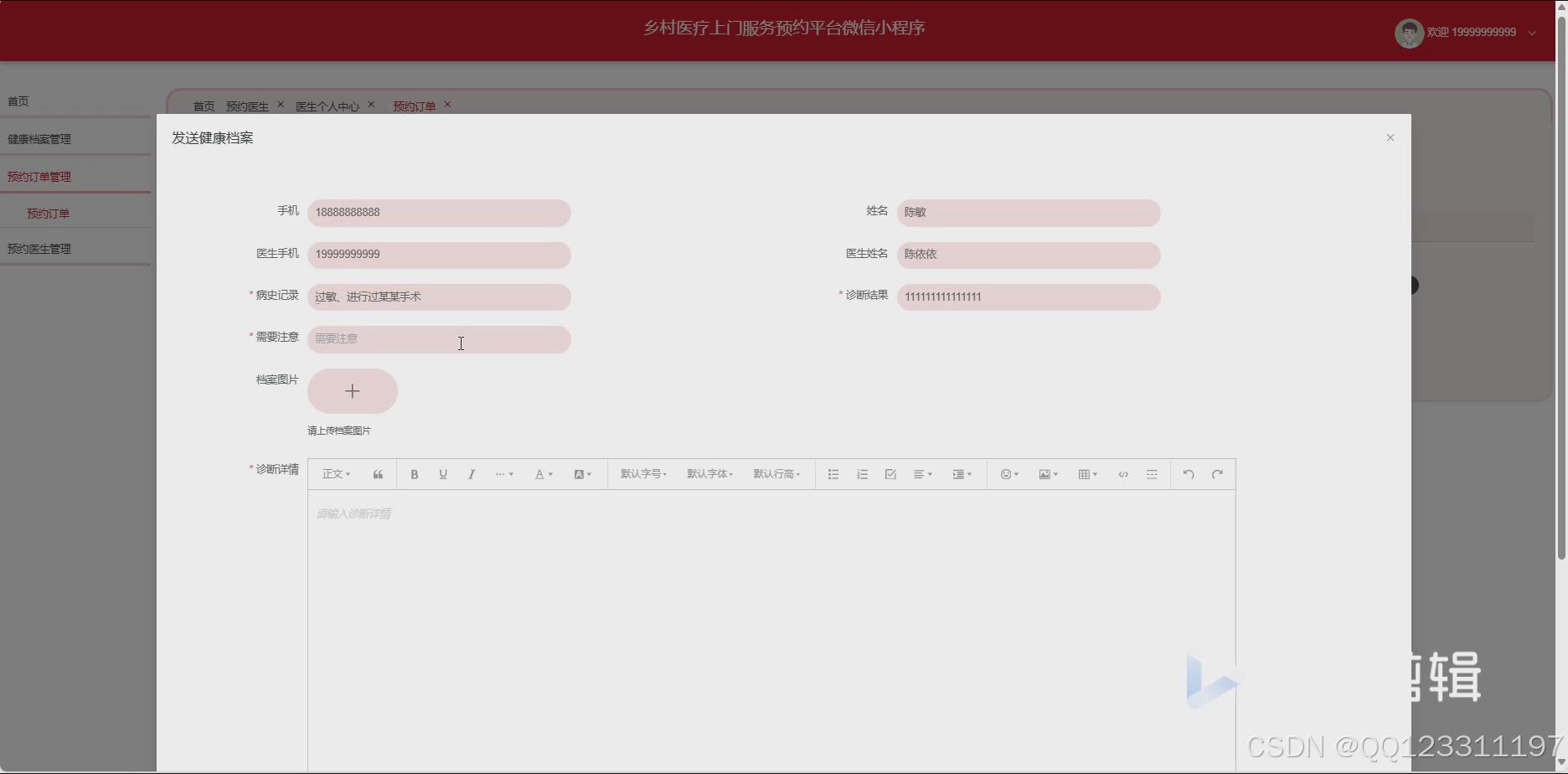
Task: Edit the 诊断结果 field
Action: (x=1029, y=297)
